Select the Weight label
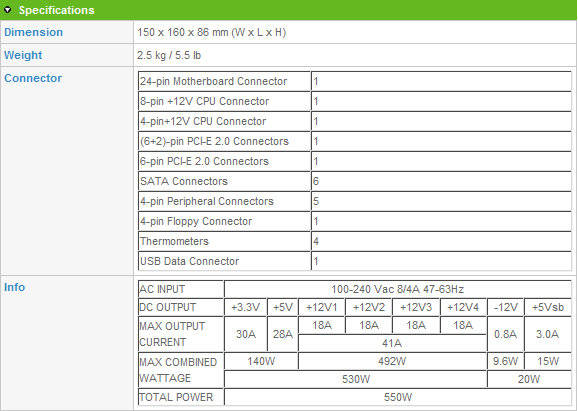578x411 pixels. tap(23, 55)
